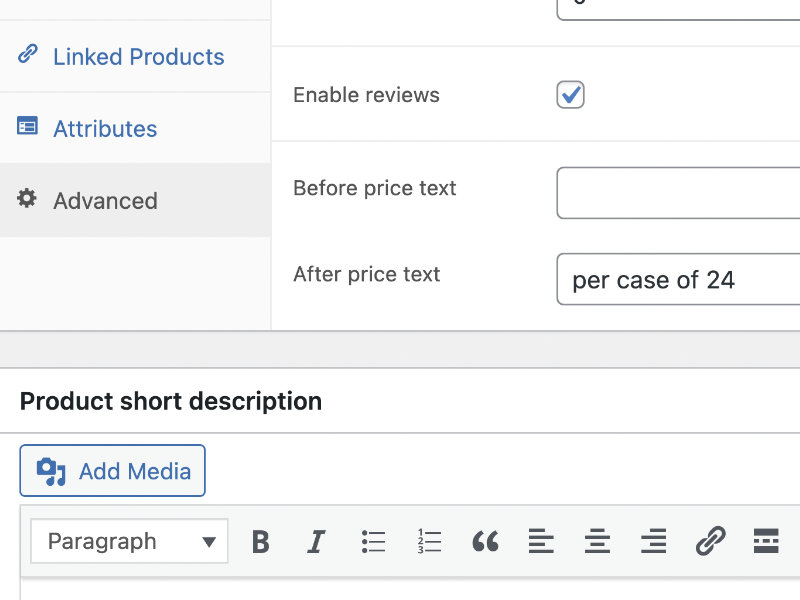Viewport: 800px width, 600px height.
Task: Click the gear icon beside Advanced
Action: point(26,199)
